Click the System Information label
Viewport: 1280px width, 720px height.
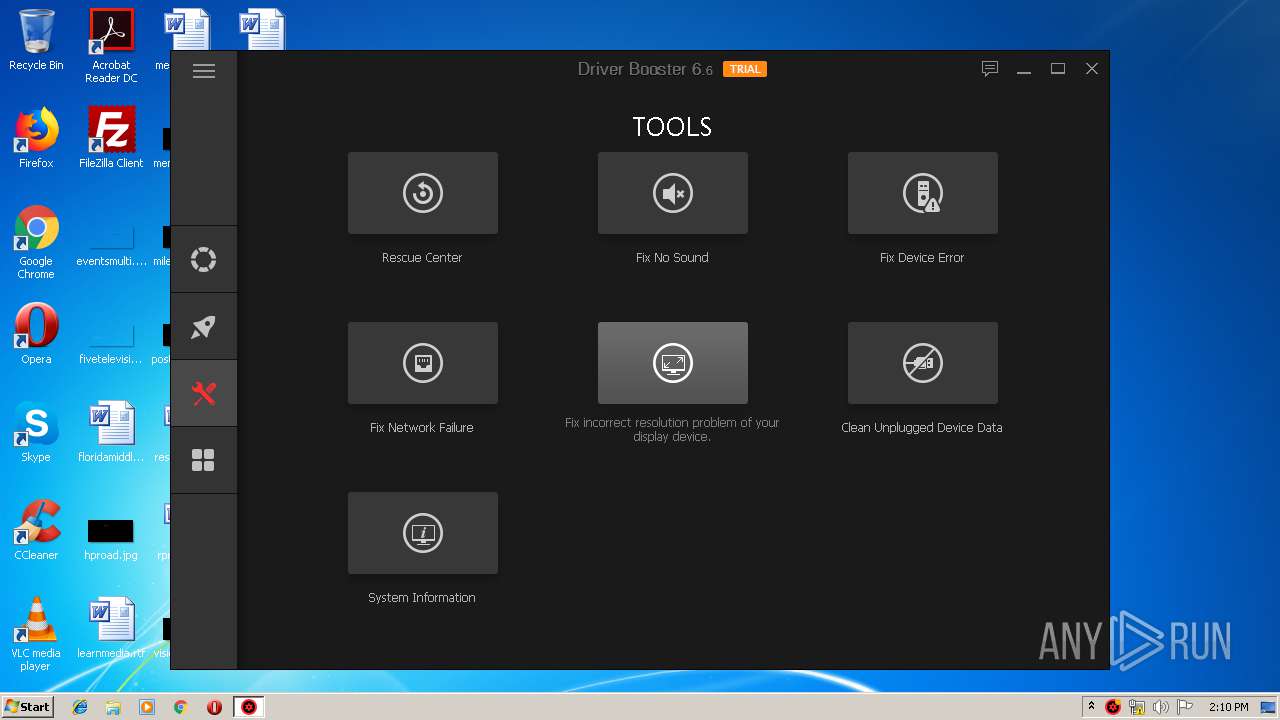(422, 598)
